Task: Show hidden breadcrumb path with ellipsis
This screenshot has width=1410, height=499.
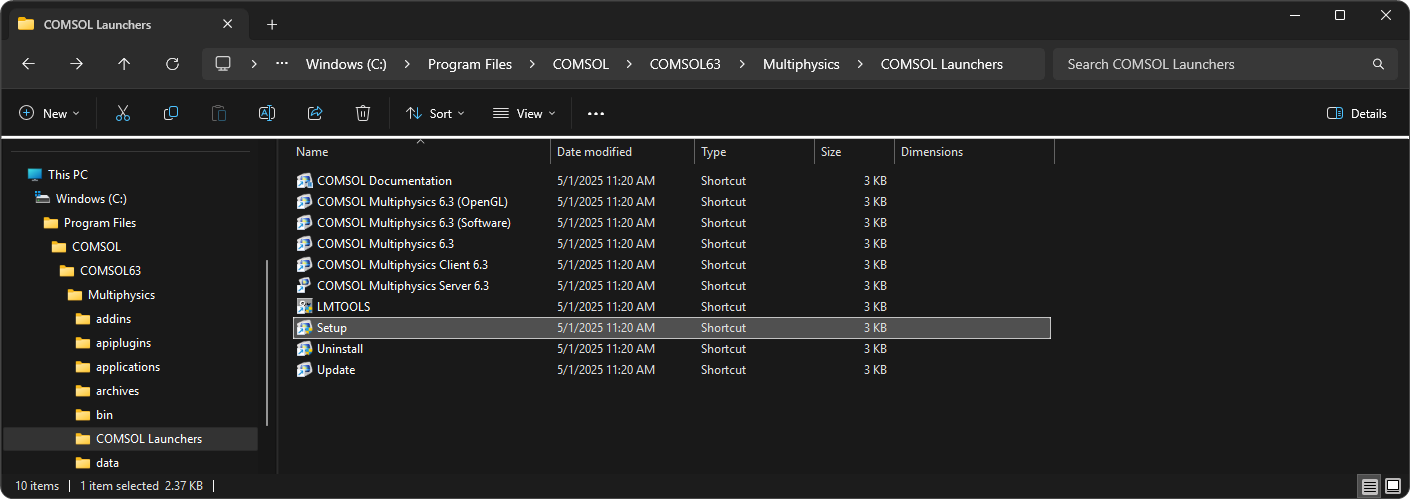Action: coord(282,64)
